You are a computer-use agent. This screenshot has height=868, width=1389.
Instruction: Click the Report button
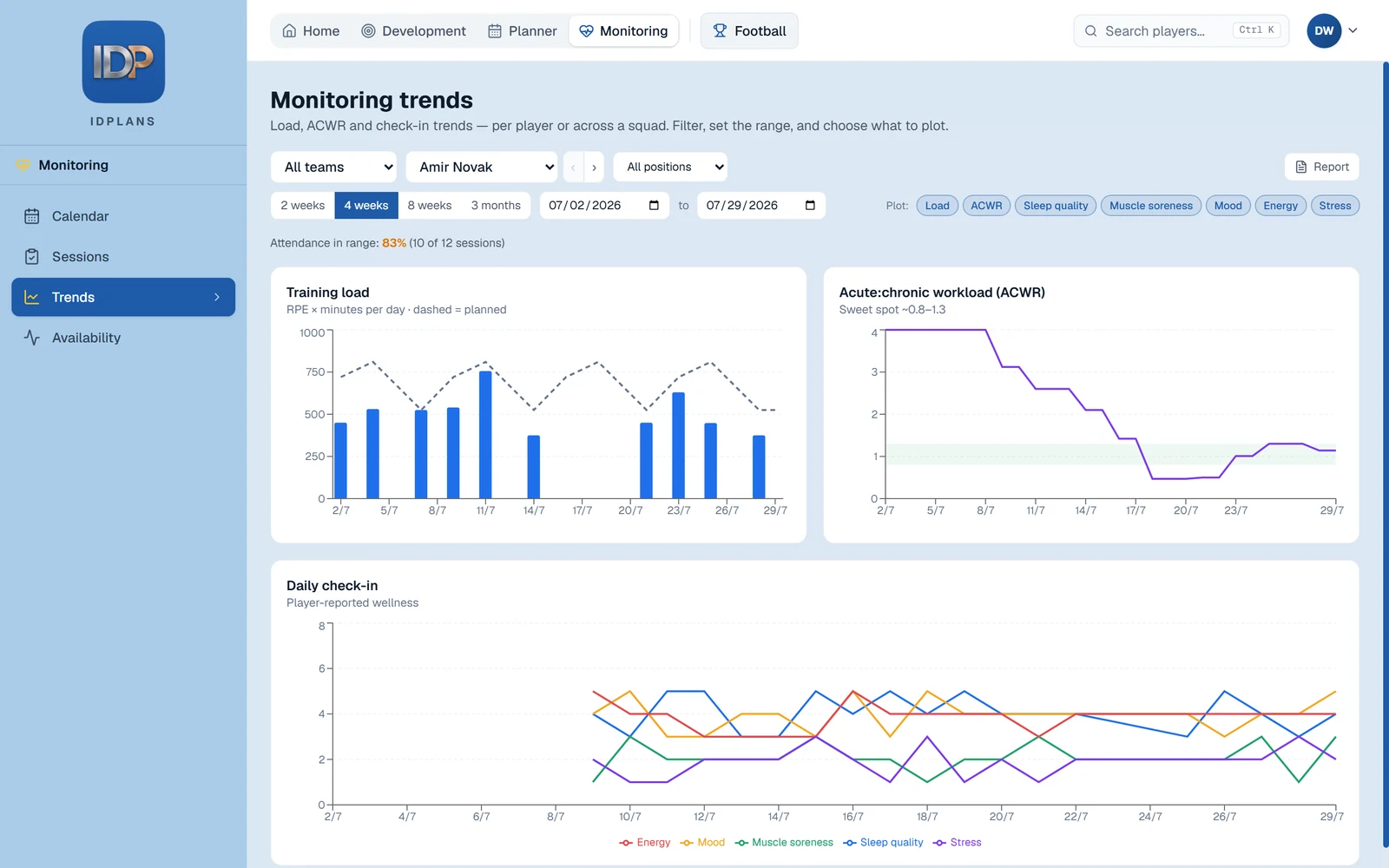coord(1321,168)
